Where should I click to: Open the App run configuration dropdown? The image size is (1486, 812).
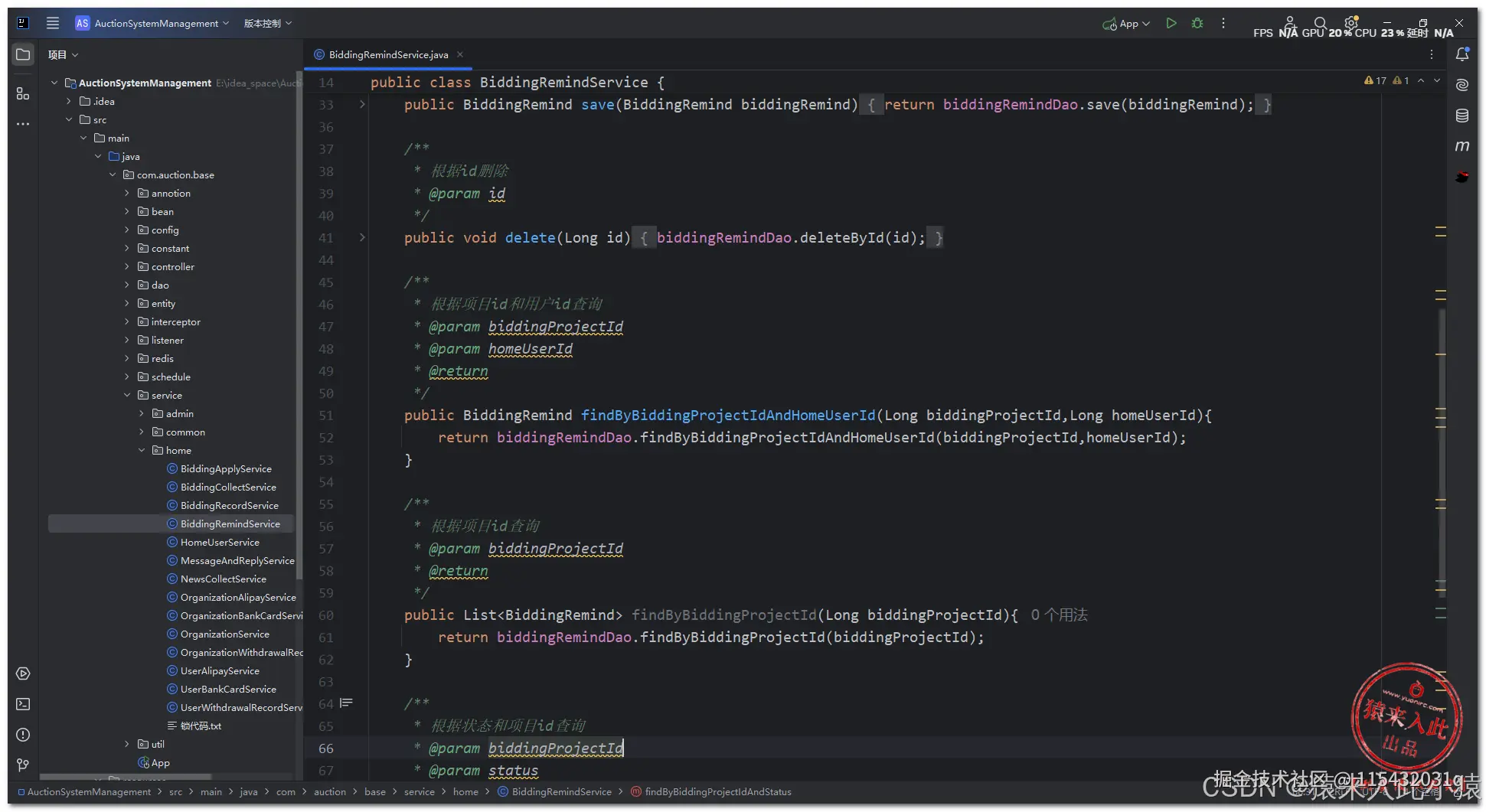coord(1126,24)
